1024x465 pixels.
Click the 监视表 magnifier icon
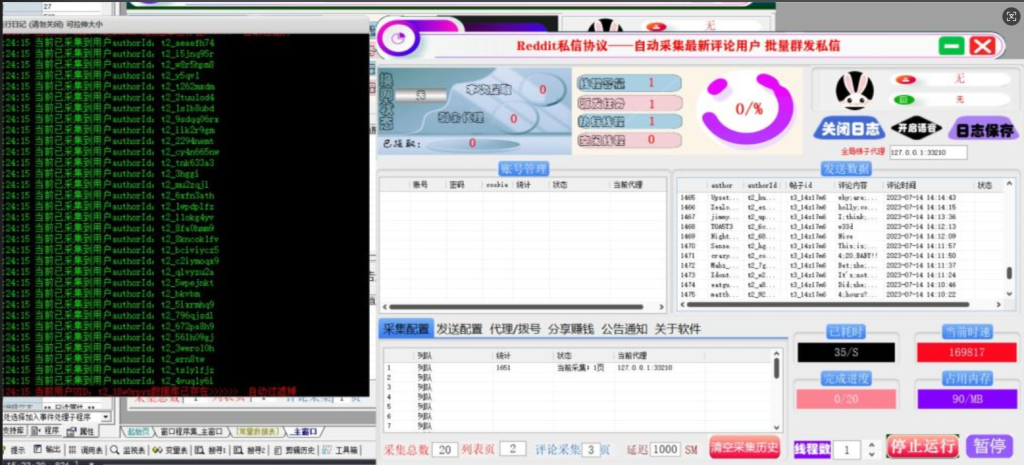coord(115,451)
